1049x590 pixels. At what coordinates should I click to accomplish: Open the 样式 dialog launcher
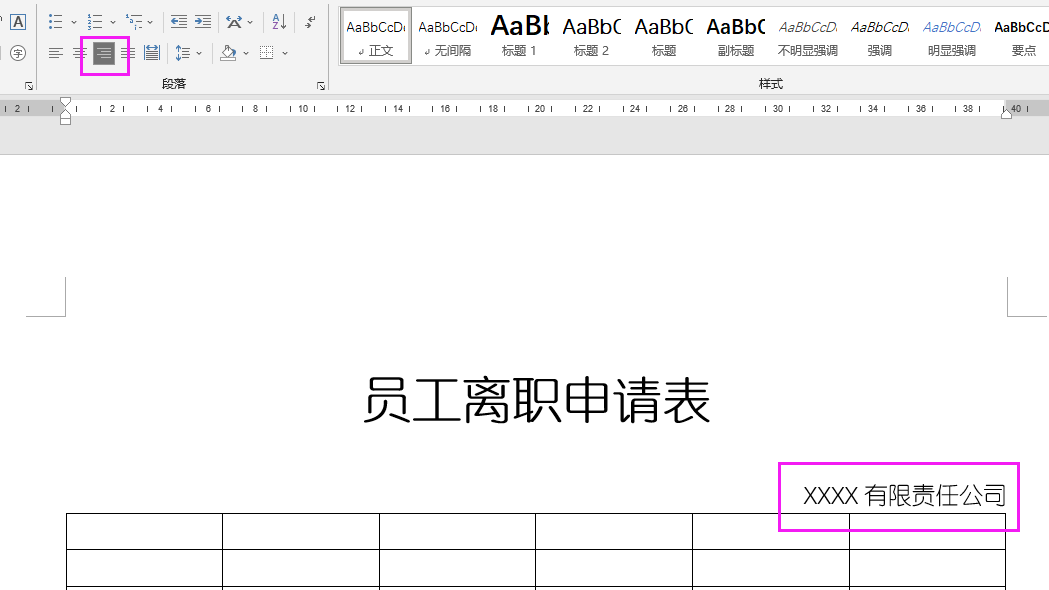click(x=1045, y=87)
